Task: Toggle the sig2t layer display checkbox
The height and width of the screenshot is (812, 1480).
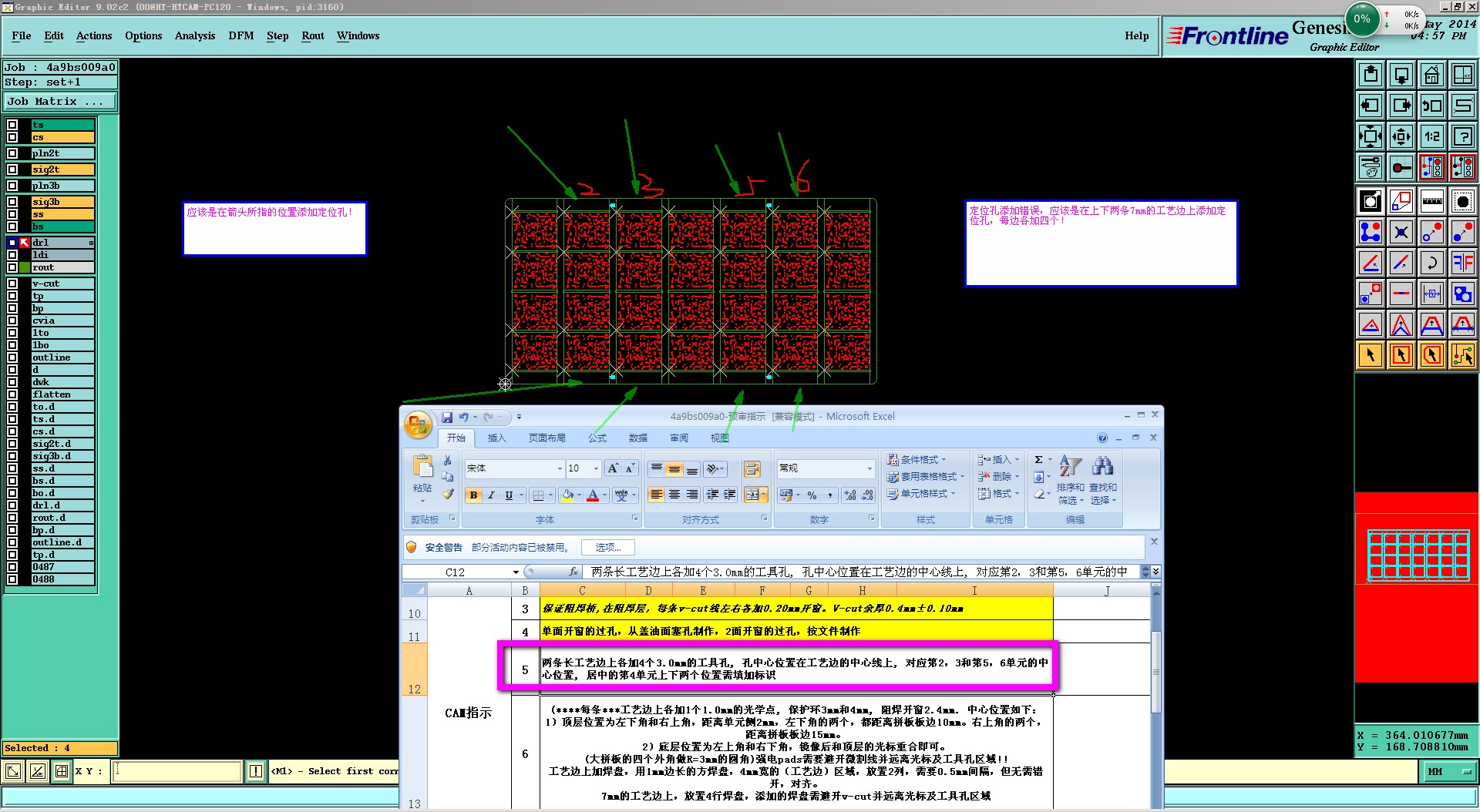Action: coord(12,169)
